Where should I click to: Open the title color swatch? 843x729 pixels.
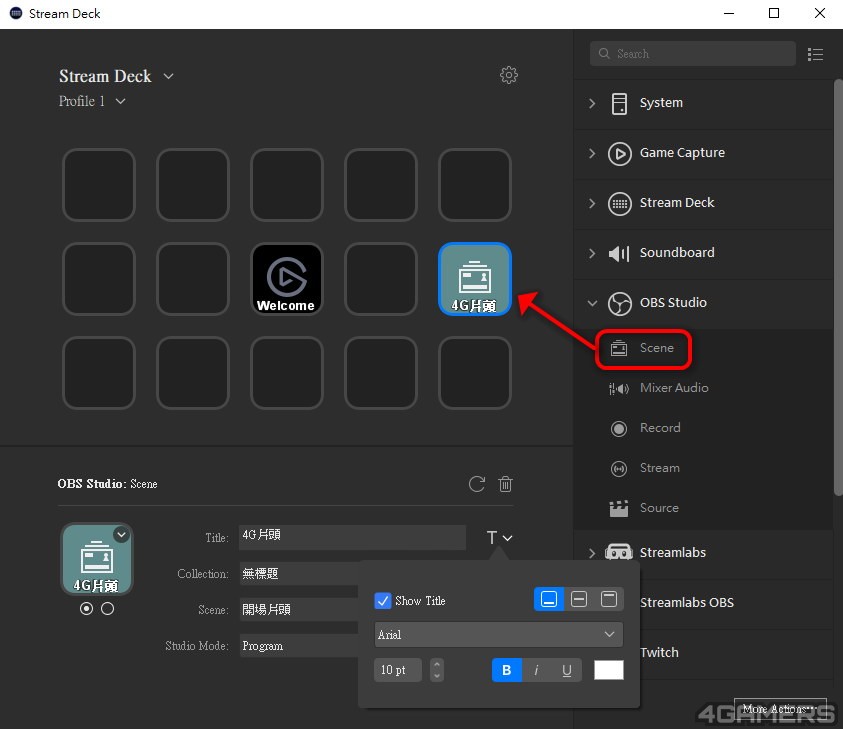tap(609, 670)
